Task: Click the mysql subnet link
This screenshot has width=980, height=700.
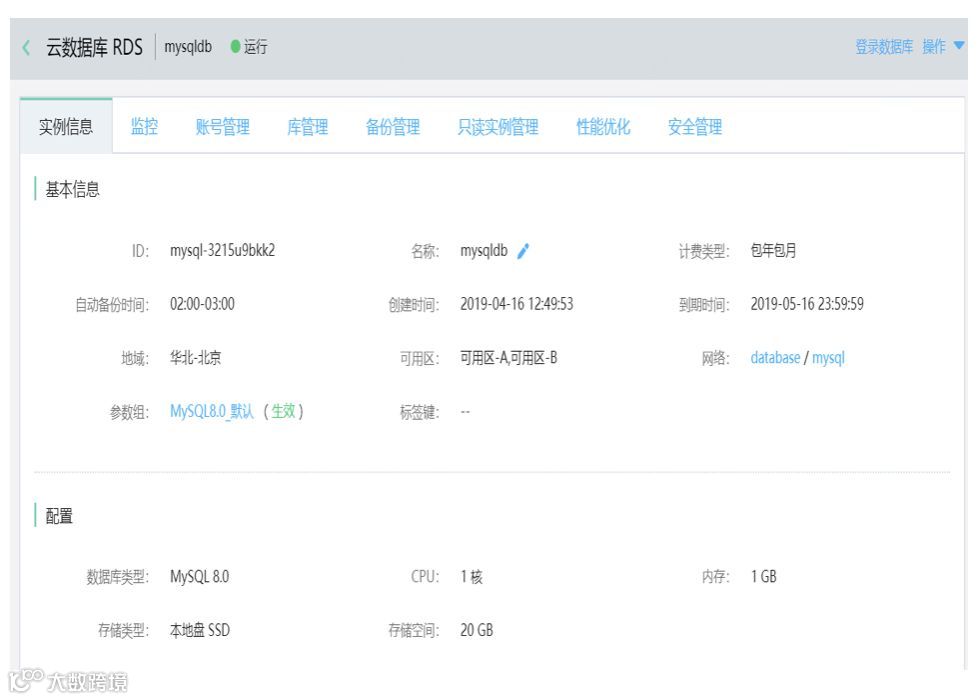Action: (828, 358)
